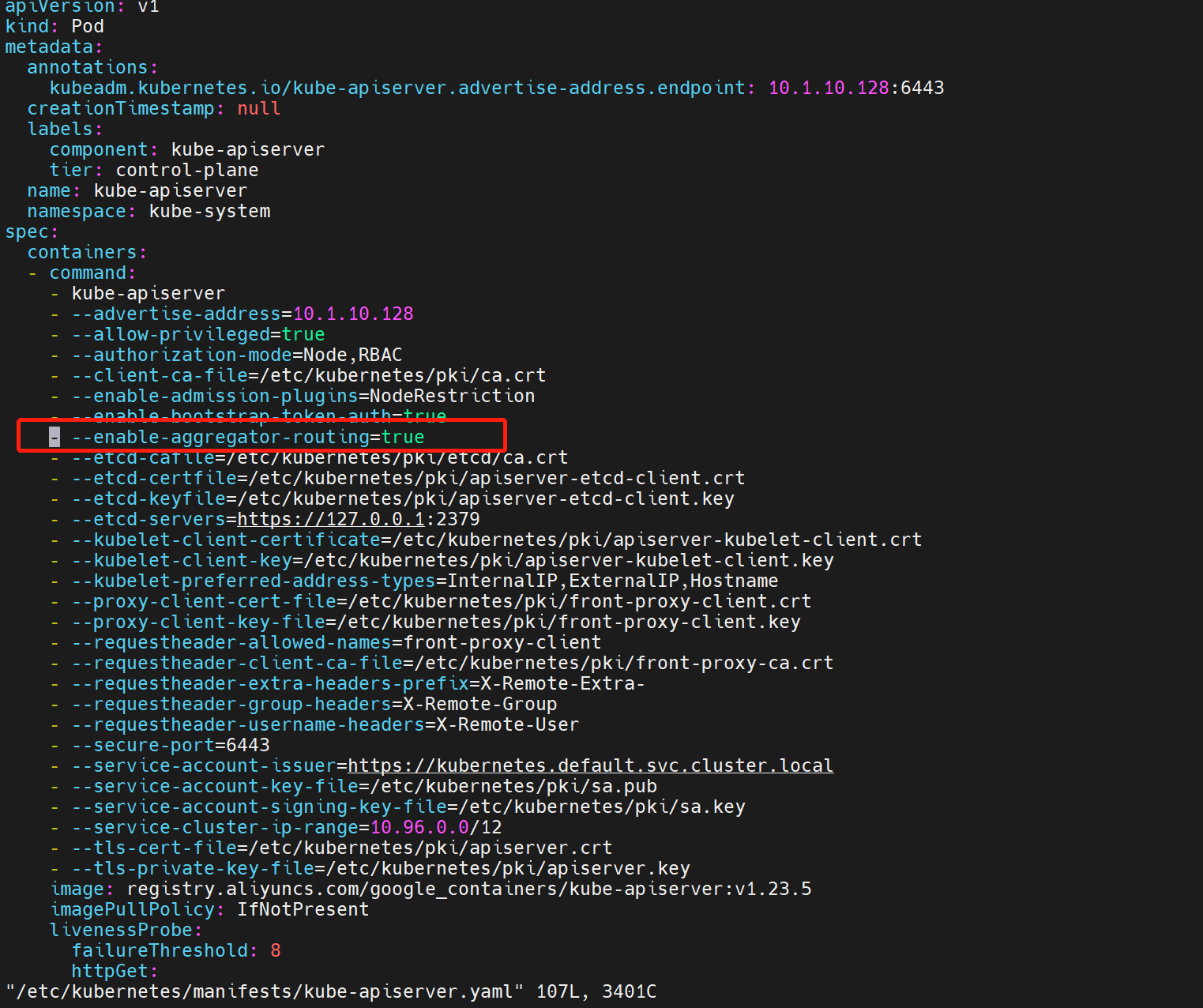Click the "containers:" key
Viewport: 1203px width, 1008px height.
tap(87, 252)
